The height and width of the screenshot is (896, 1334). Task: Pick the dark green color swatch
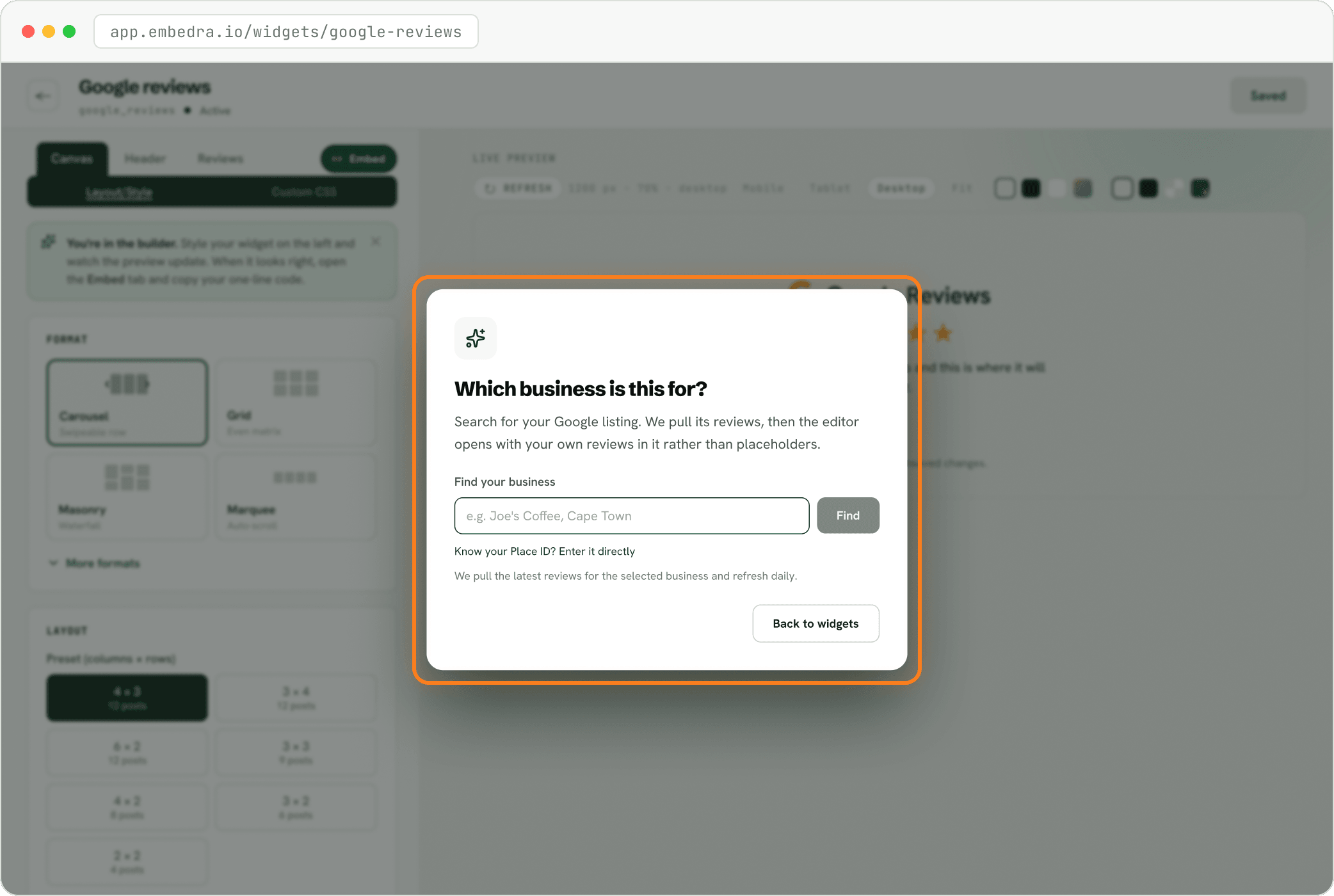1200,188
